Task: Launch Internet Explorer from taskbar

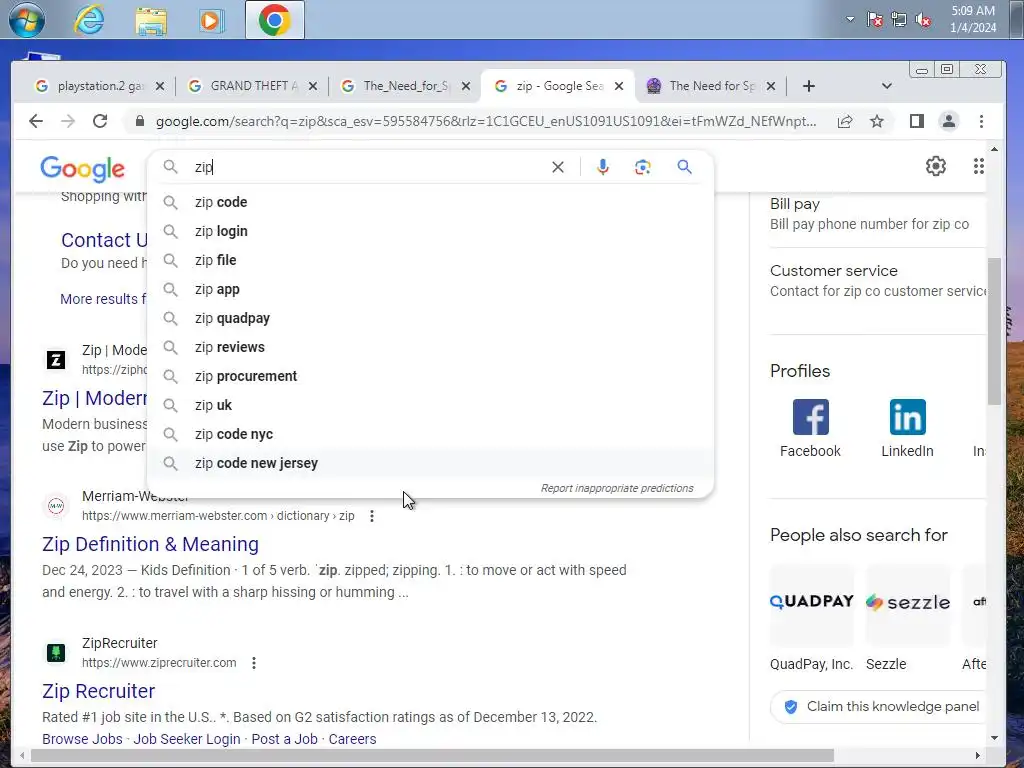Action: (x=89, y=20)
